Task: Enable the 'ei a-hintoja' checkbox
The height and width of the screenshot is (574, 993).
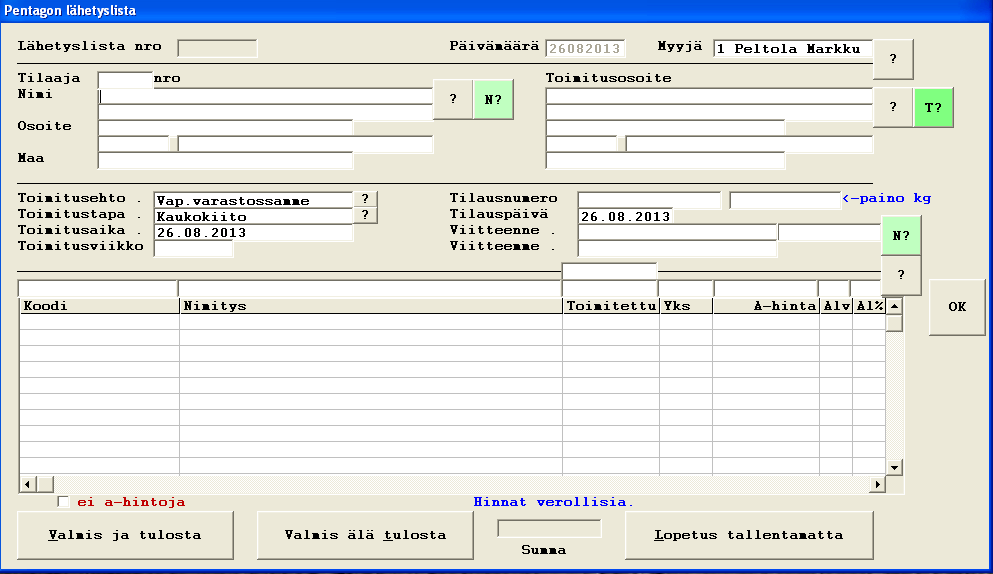Action: click(64, 502)
